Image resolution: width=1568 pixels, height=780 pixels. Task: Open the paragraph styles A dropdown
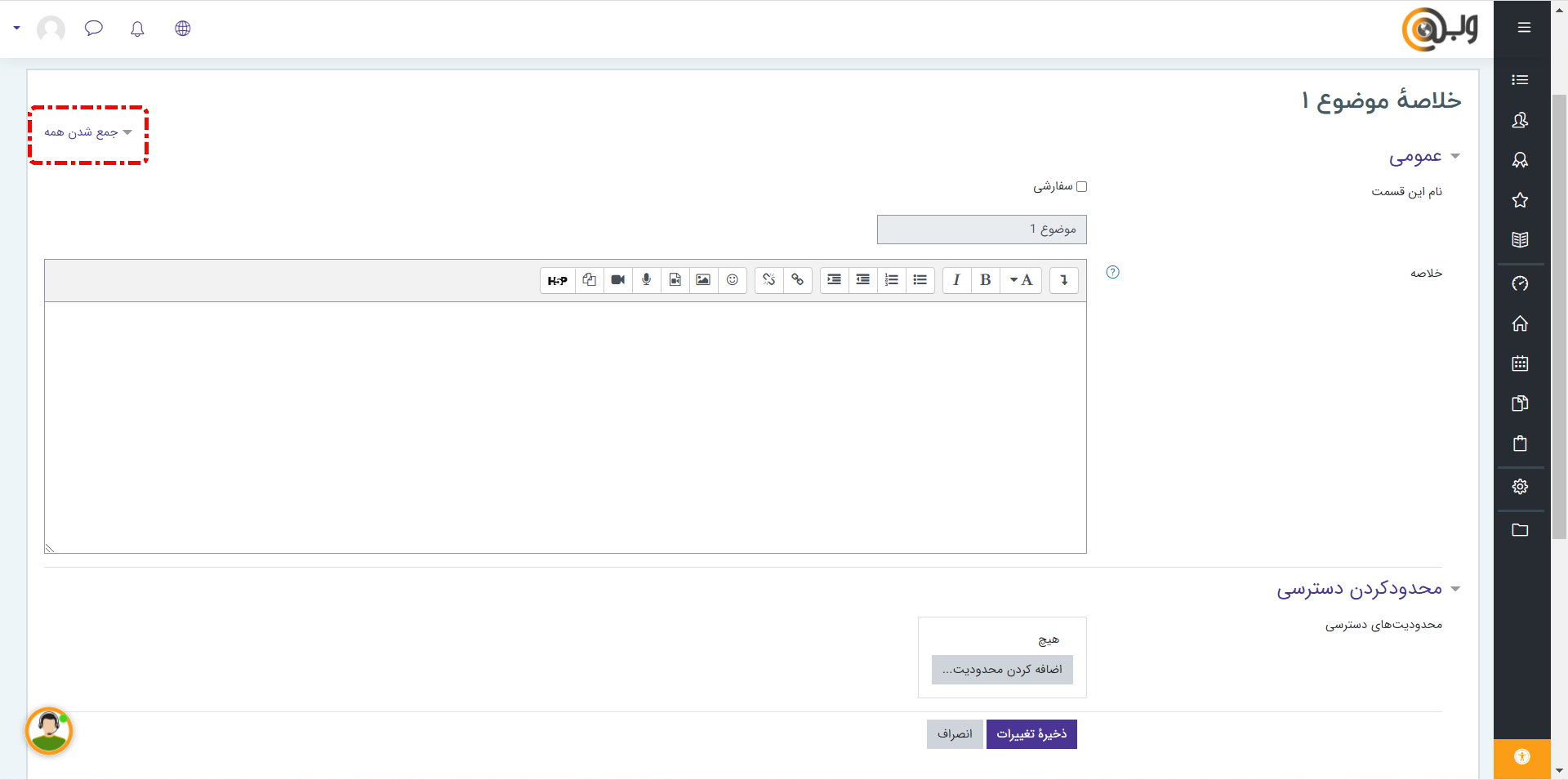click(x=1021, y=280)
